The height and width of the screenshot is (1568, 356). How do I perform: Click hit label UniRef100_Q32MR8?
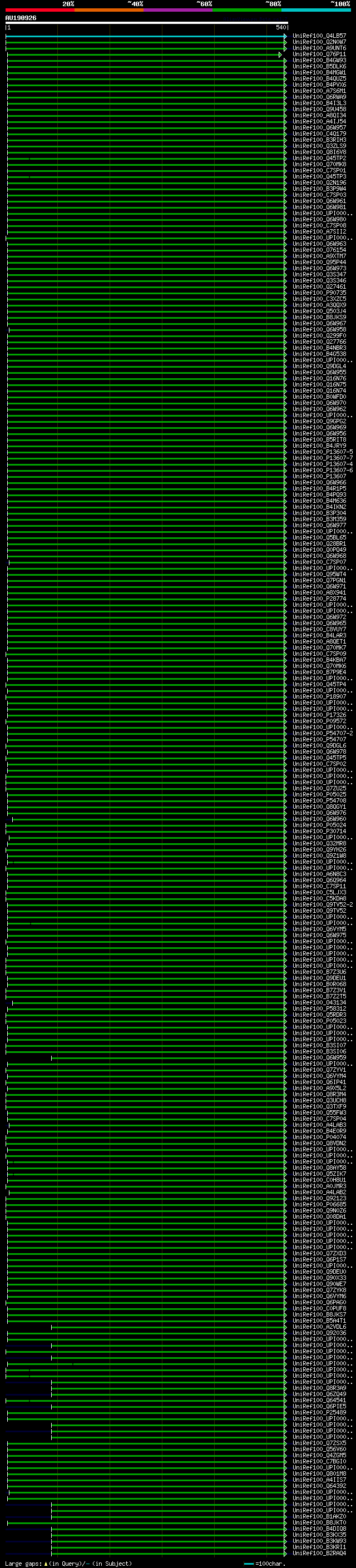pyautogui.click(x=319, y=844)
